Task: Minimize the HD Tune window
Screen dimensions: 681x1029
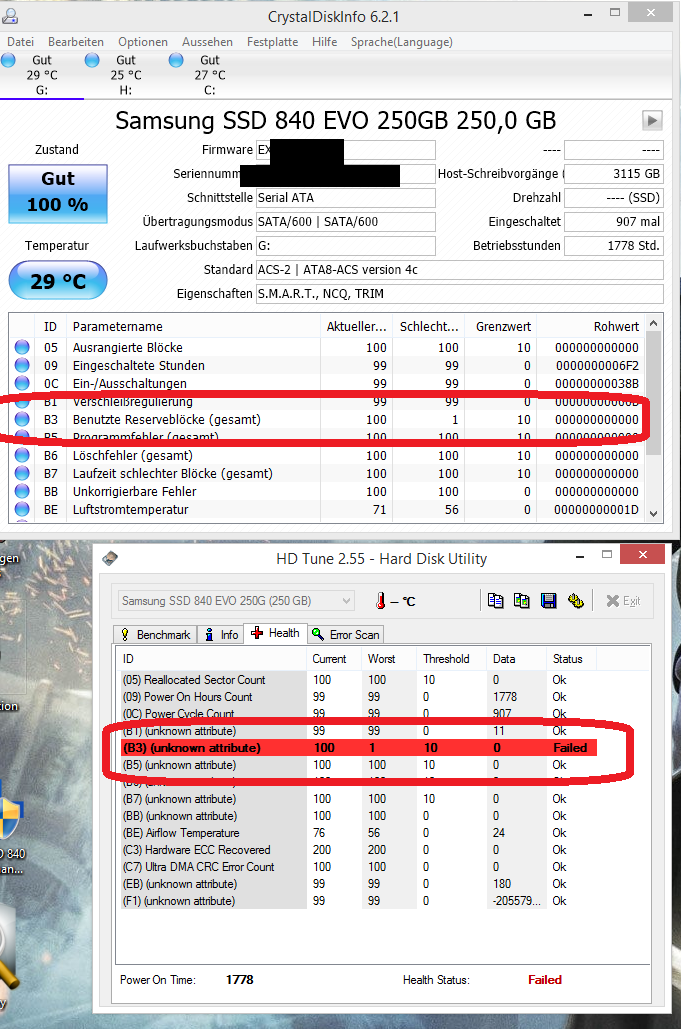Action: pos(580,556)
